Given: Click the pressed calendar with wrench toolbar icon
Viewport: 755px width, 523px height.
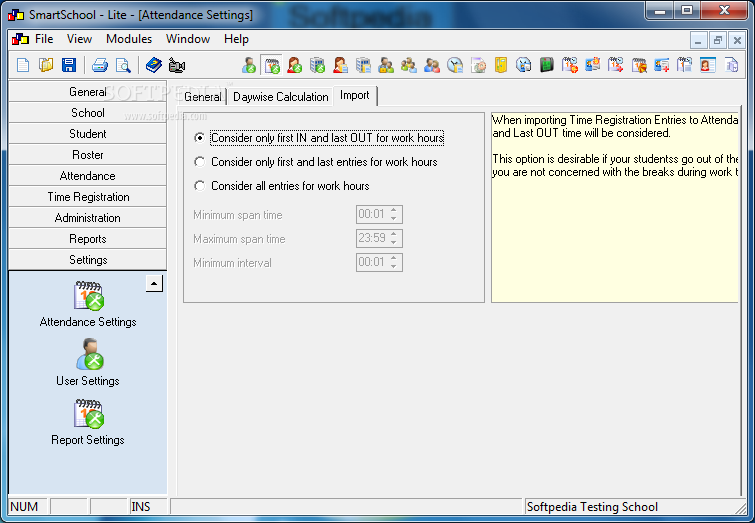Looking at the screenshot, I should (x=272, y=65).
